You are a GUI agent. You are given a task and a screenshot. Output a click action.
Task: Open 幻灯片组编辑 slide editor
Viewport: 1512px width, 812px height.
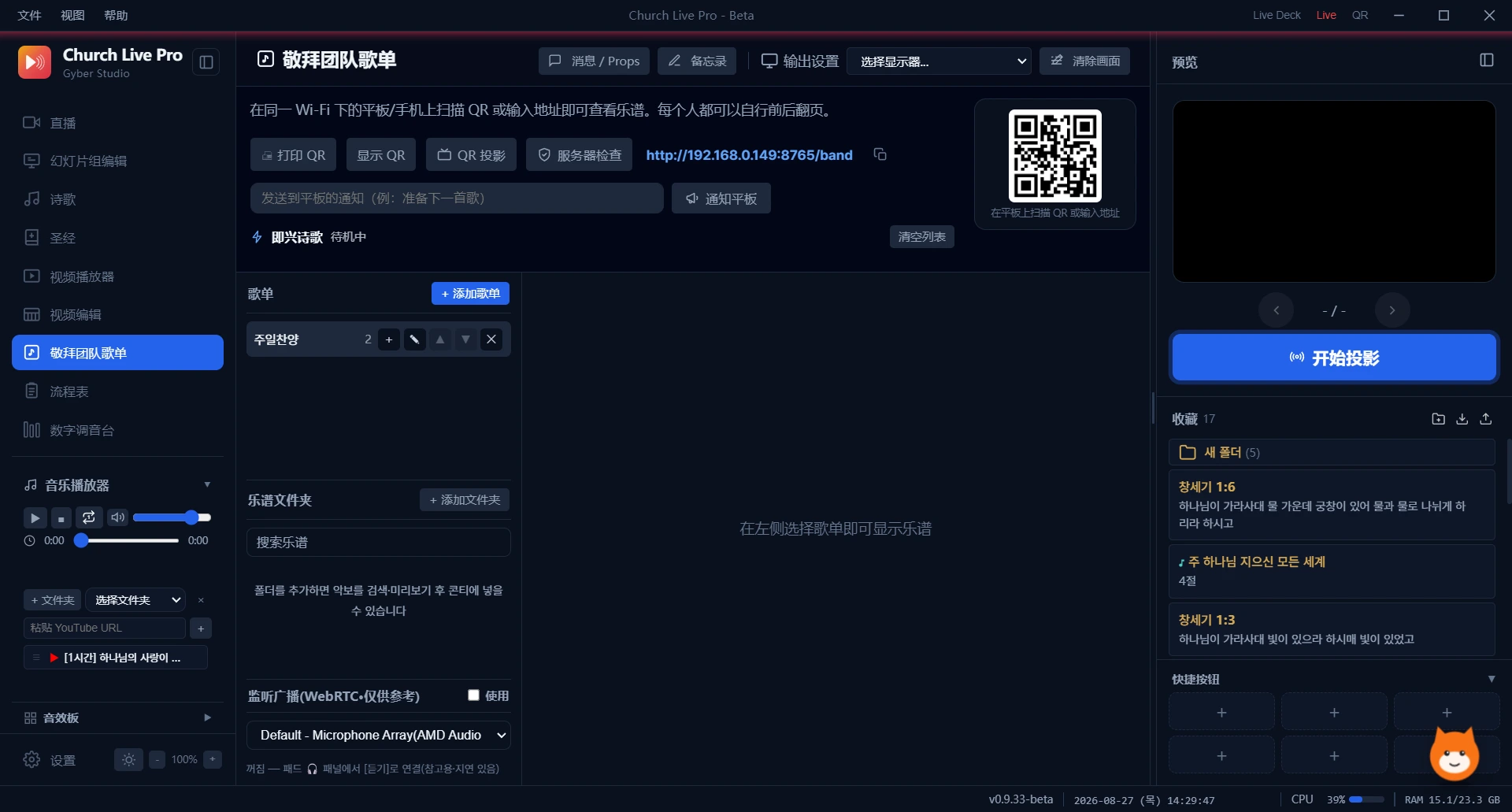[x=117, y=161]
